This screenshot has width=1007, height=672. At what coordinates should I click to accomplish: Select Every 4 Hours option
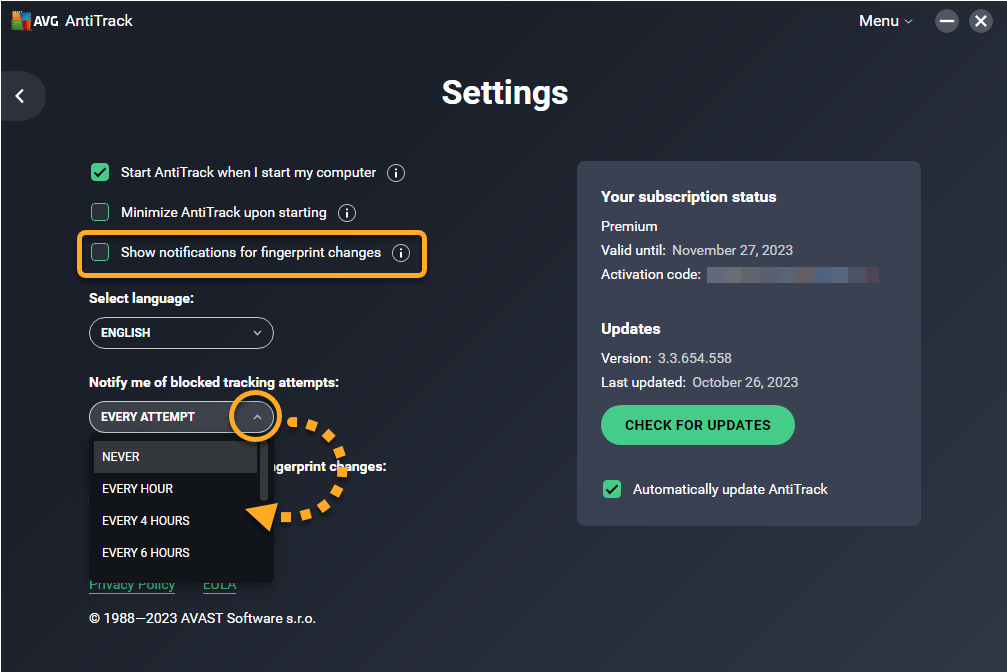click(175, 521)
